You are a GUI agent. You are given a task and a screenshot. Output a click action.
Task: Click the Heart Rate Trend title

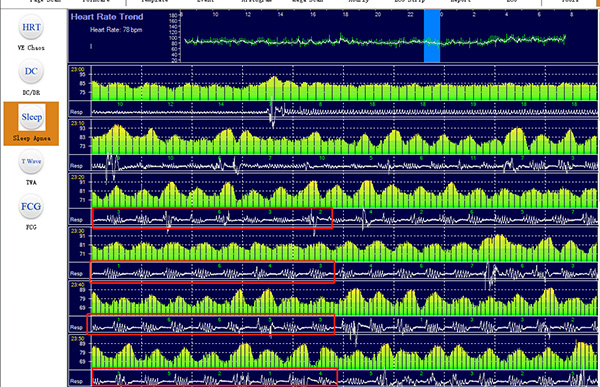pyautogui.click(x=107, y=17)
